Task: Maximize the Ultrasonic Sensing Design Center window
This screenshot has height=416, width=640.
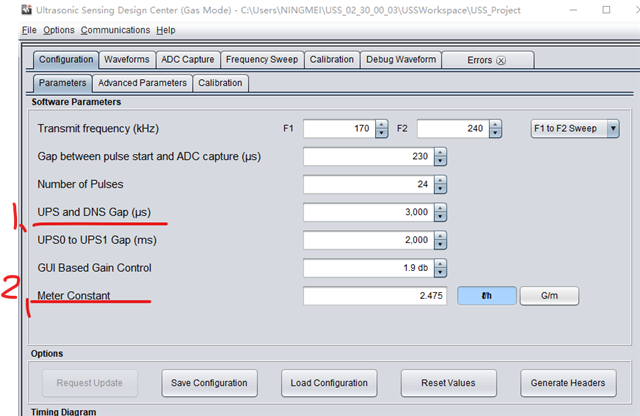Action: (x=606, y=10)
